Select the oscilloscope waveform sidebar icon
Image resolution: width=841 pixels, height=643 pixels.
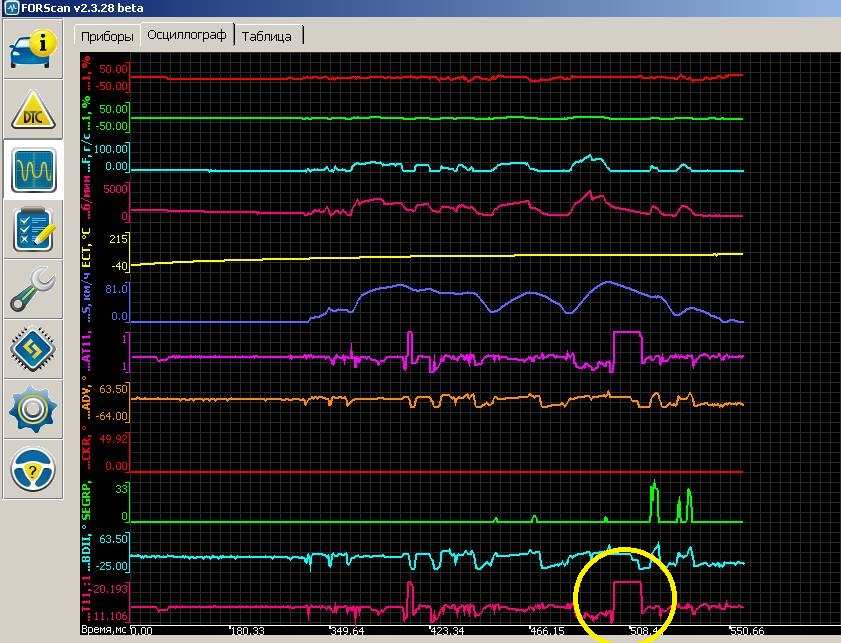33,170
